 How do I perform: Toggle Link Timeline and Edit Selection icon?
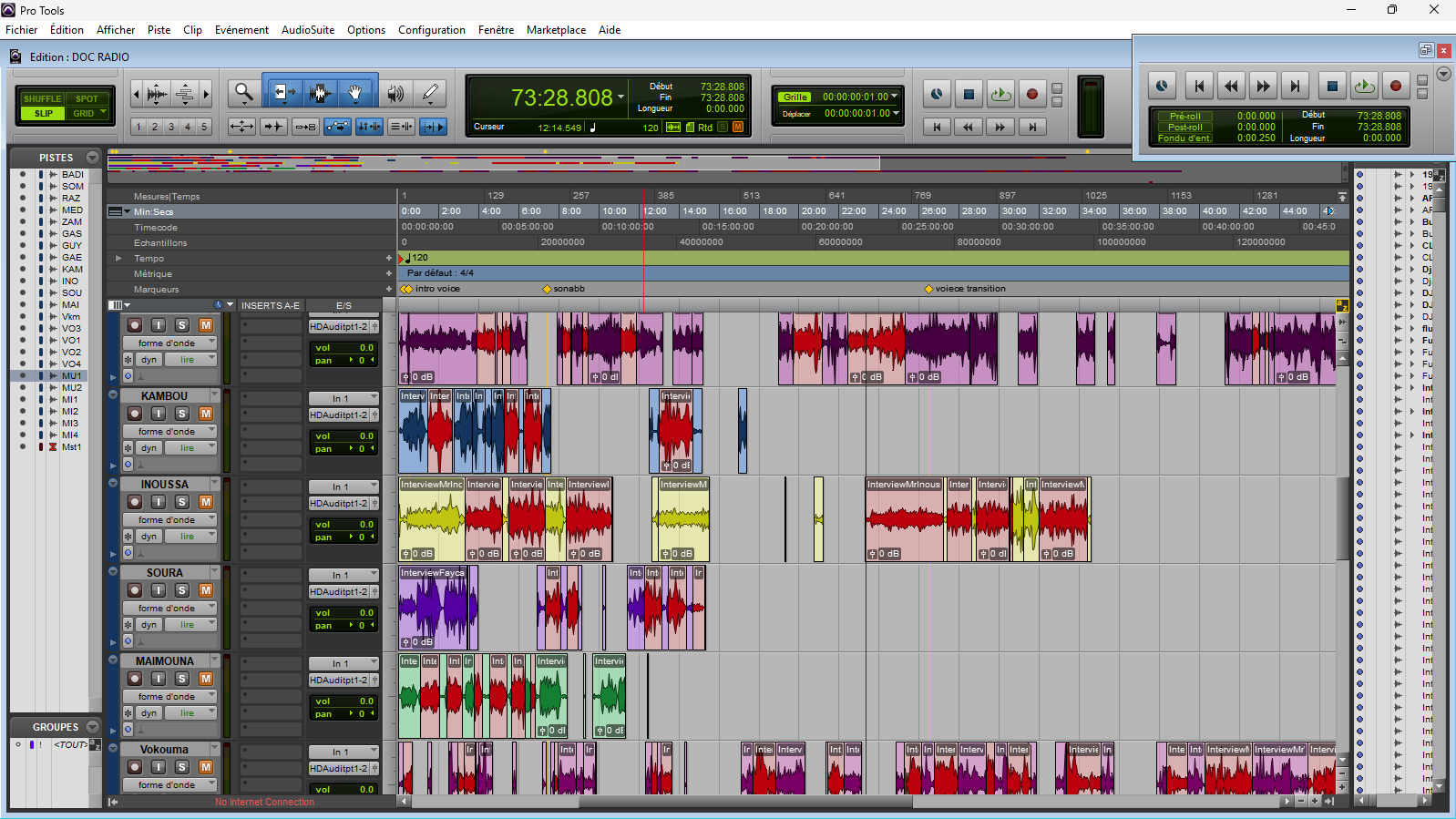coord(369,127)
